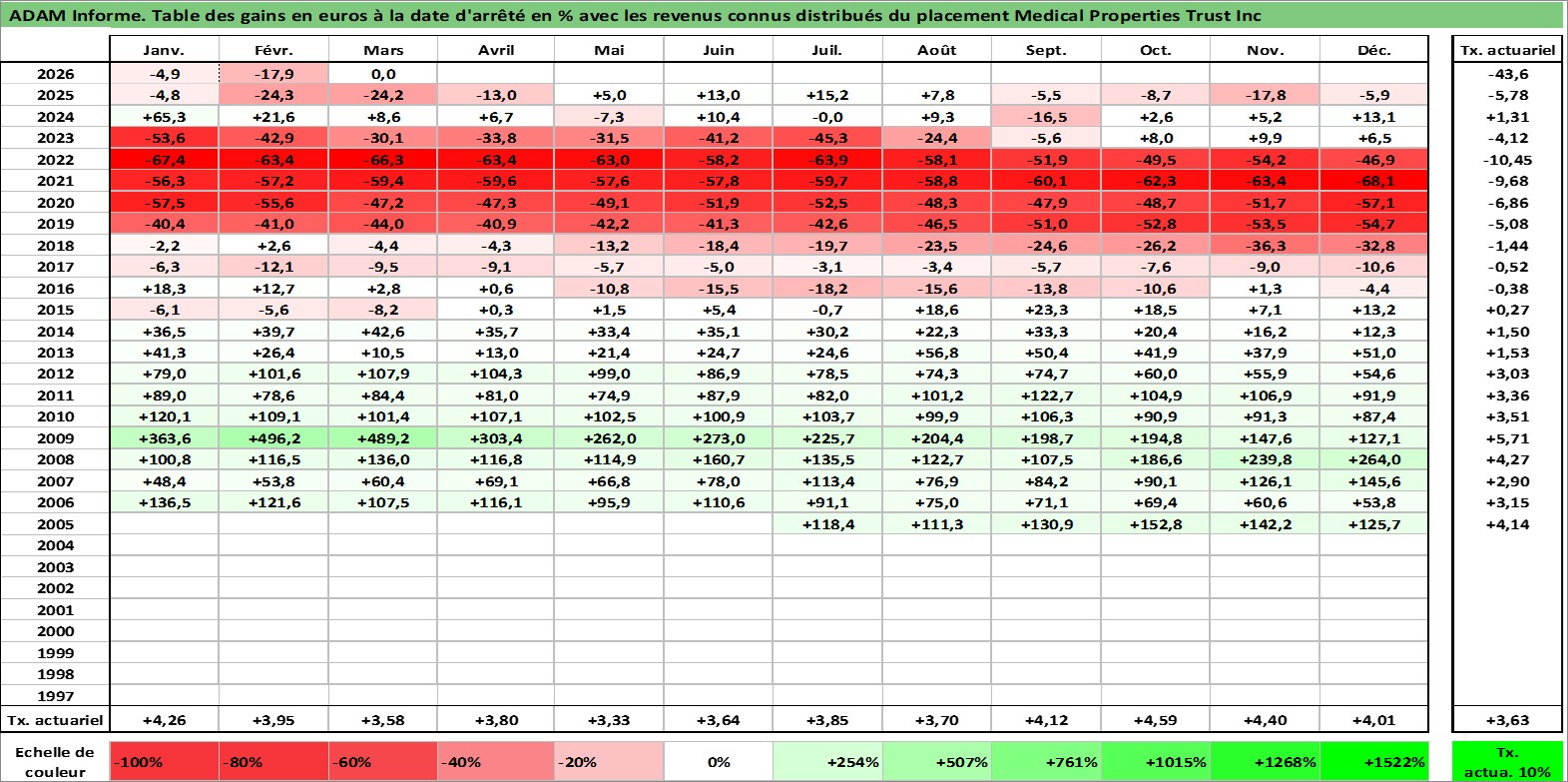Click the -20% pale red swatch

[x=609, y=761]
